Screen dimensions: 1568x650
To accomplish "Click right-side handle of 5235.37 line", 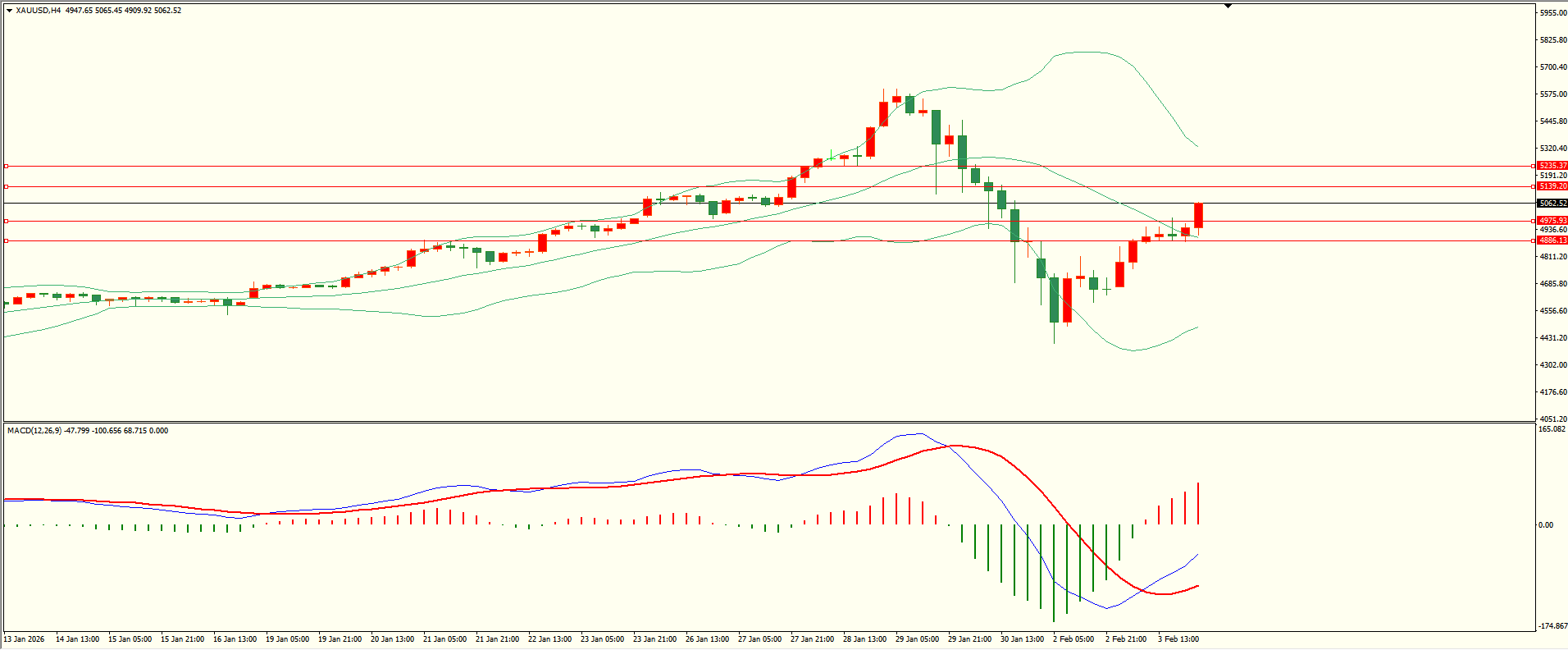I will coord(1534,166).
